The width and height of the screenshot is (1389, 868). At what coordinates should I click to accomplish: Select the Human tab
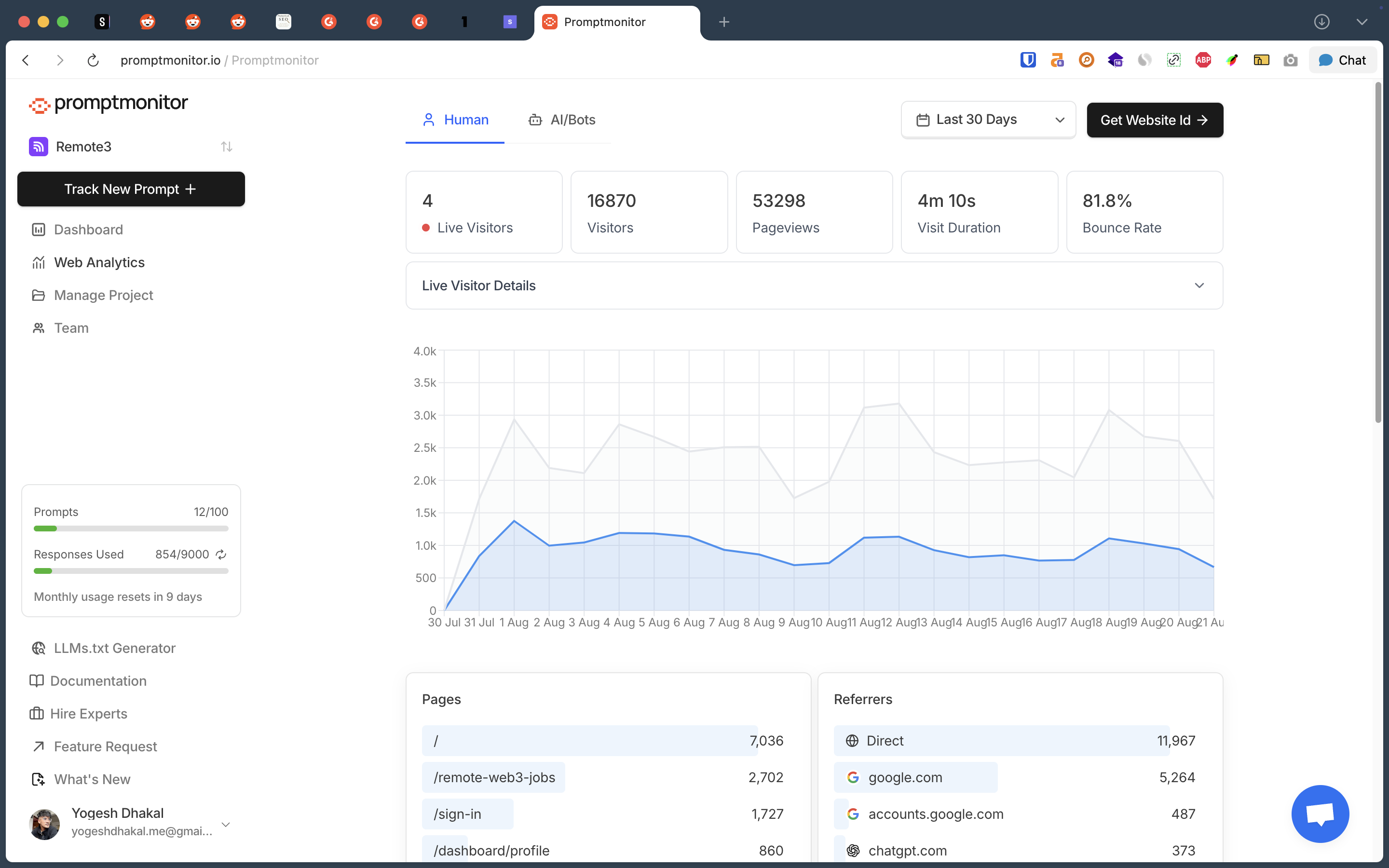(455, 120)
